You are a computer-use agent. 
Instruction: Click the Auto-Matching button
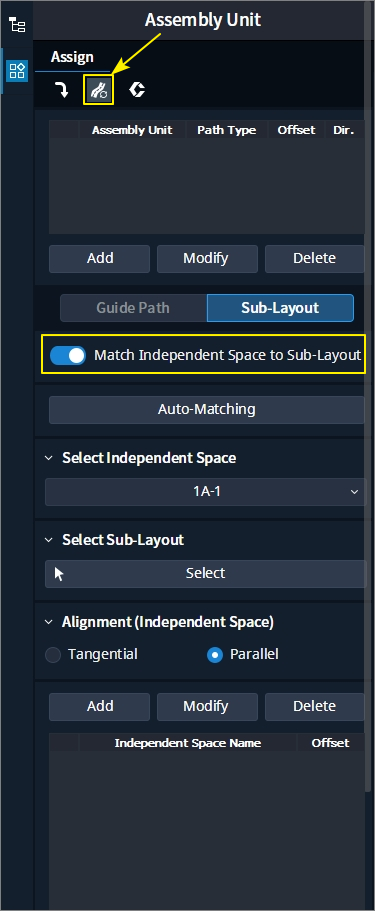point(206,410)
